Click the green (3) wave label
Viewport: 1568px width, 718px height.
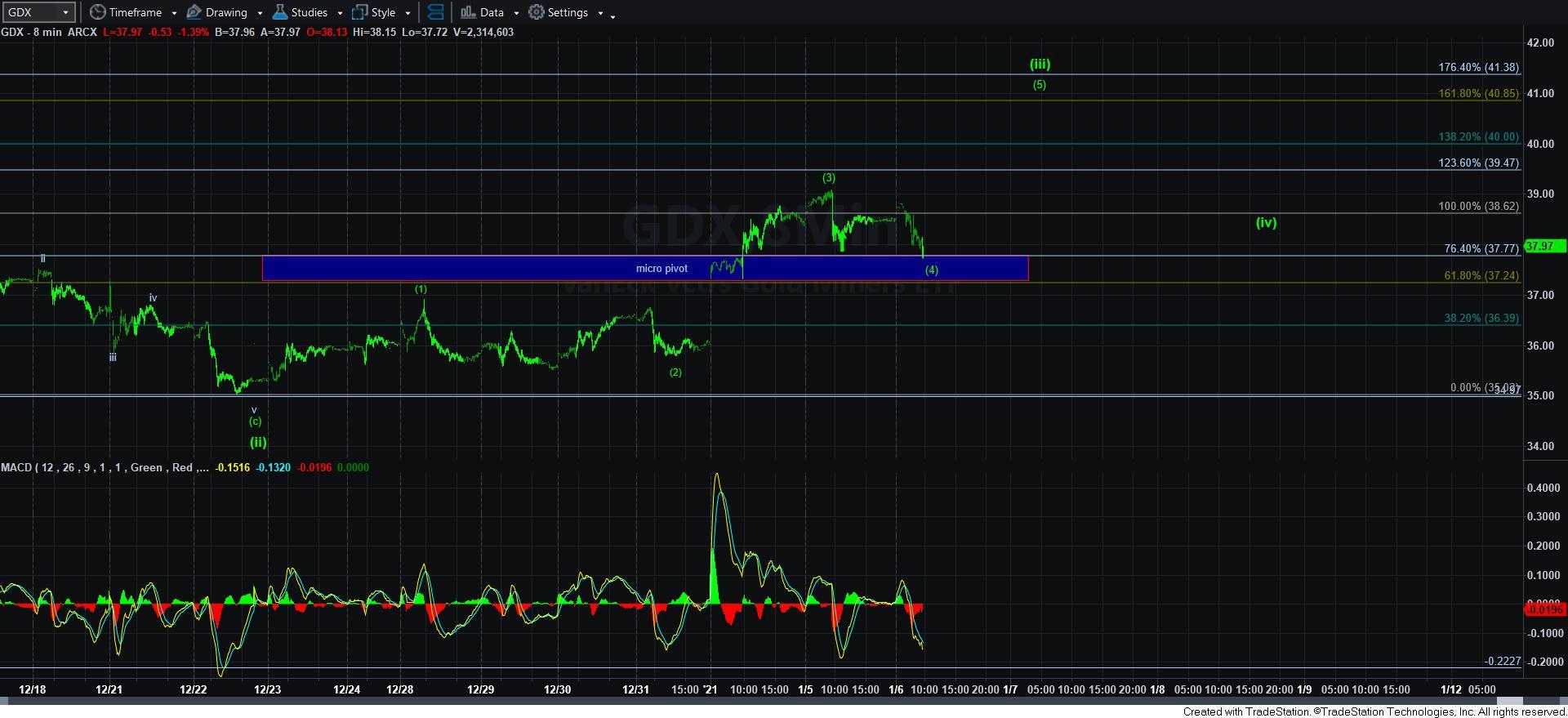[x=828, y=178]
